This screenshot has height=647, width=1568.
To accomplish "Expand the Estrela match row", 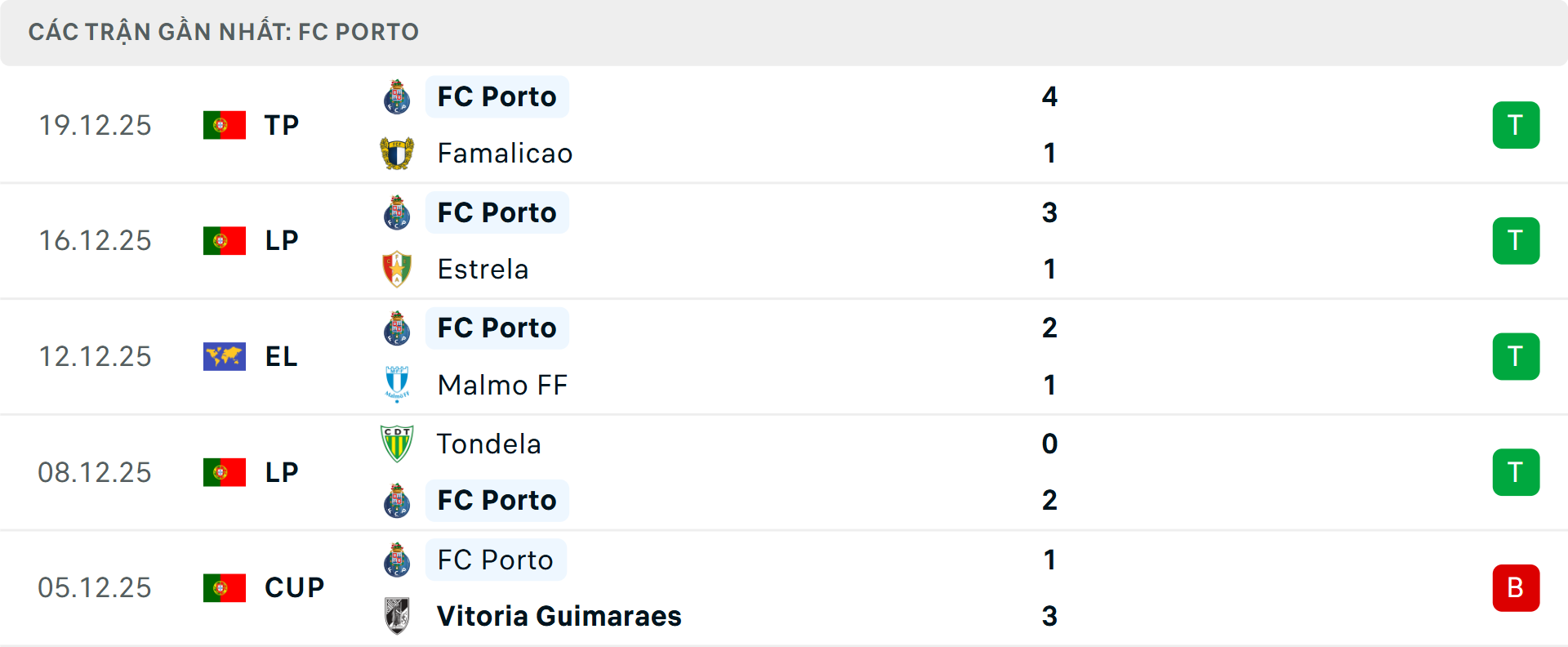I will [x=95, y=240].
